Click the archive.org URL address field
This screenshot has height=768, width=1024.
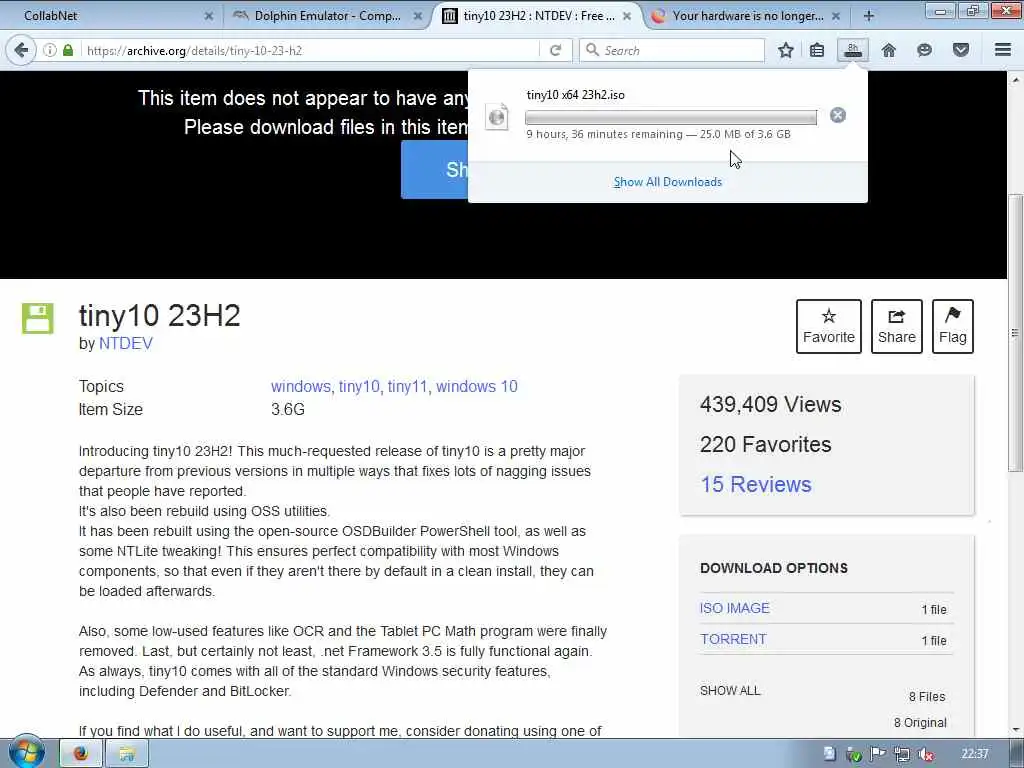pos(310,50)
